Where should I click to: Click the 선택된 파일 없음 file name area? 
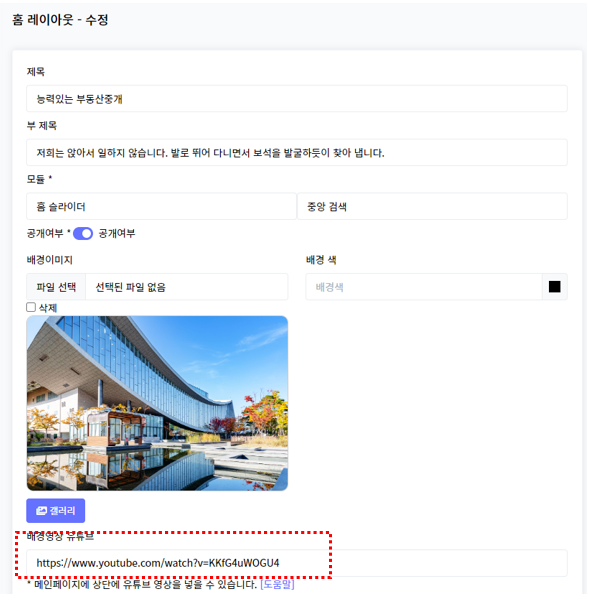pyautogui.click(x=187, y=287)
